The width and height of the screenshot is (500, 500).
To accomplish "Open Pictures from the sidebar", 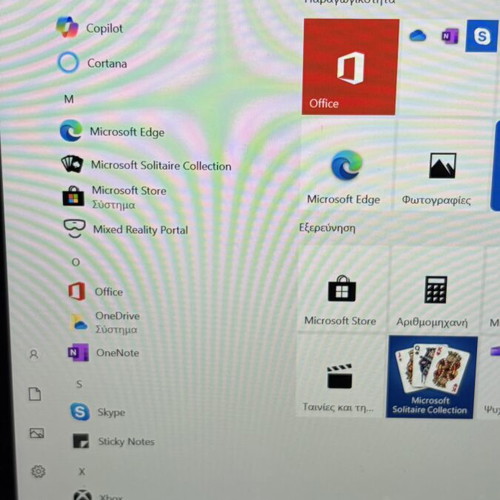I will point(37,433).
